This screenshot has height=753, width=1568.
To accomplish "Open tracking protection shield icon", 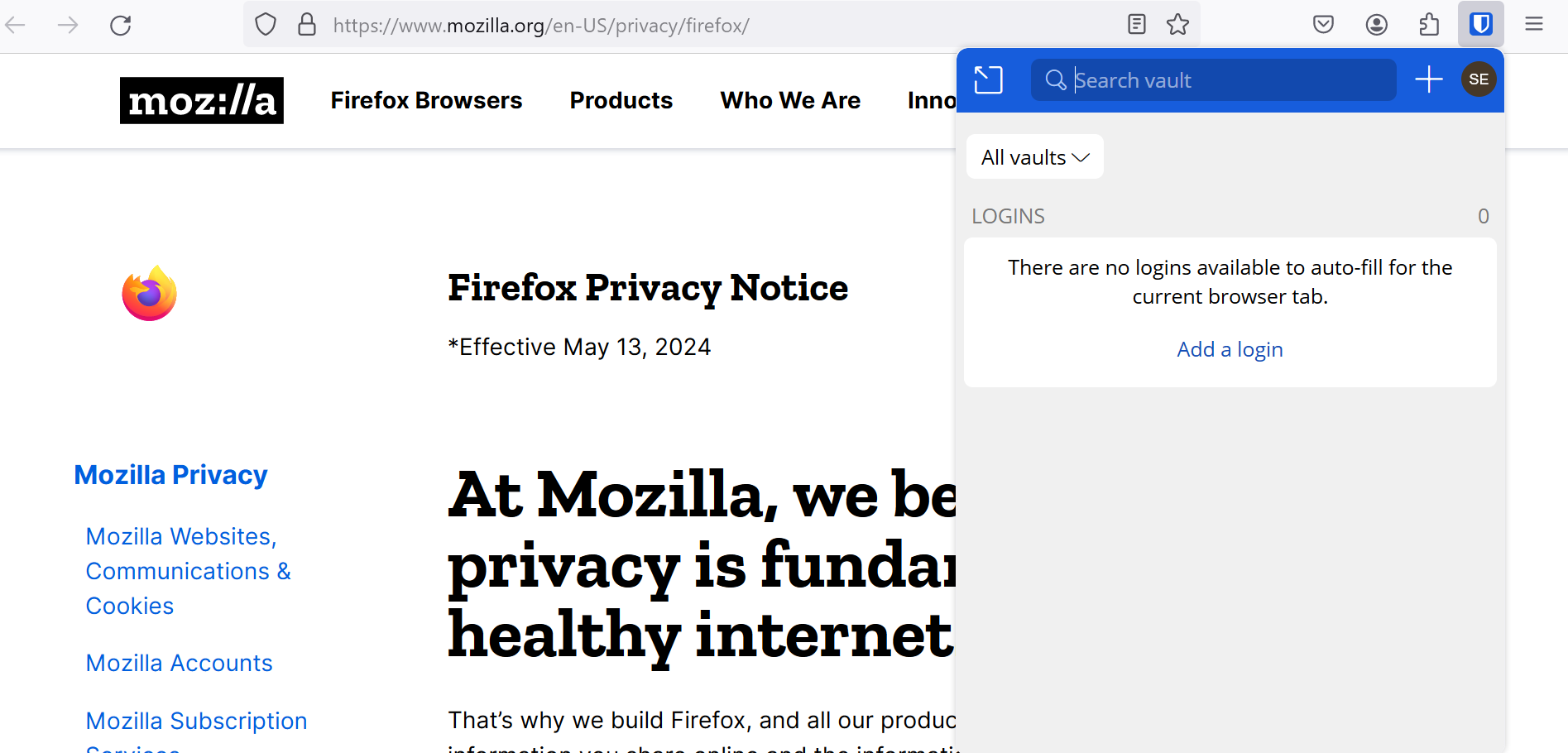I will coord(266,25).
